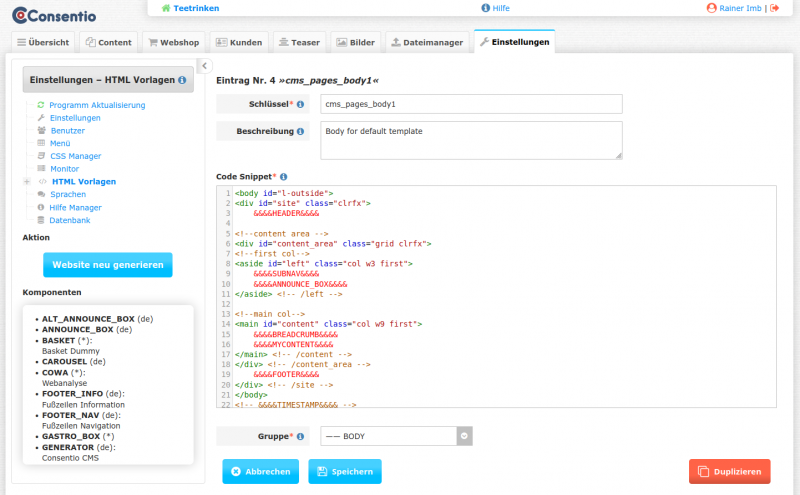800x495 pixels.
Task: Click into the Schlüssel text field
Action: coord(471,104)
